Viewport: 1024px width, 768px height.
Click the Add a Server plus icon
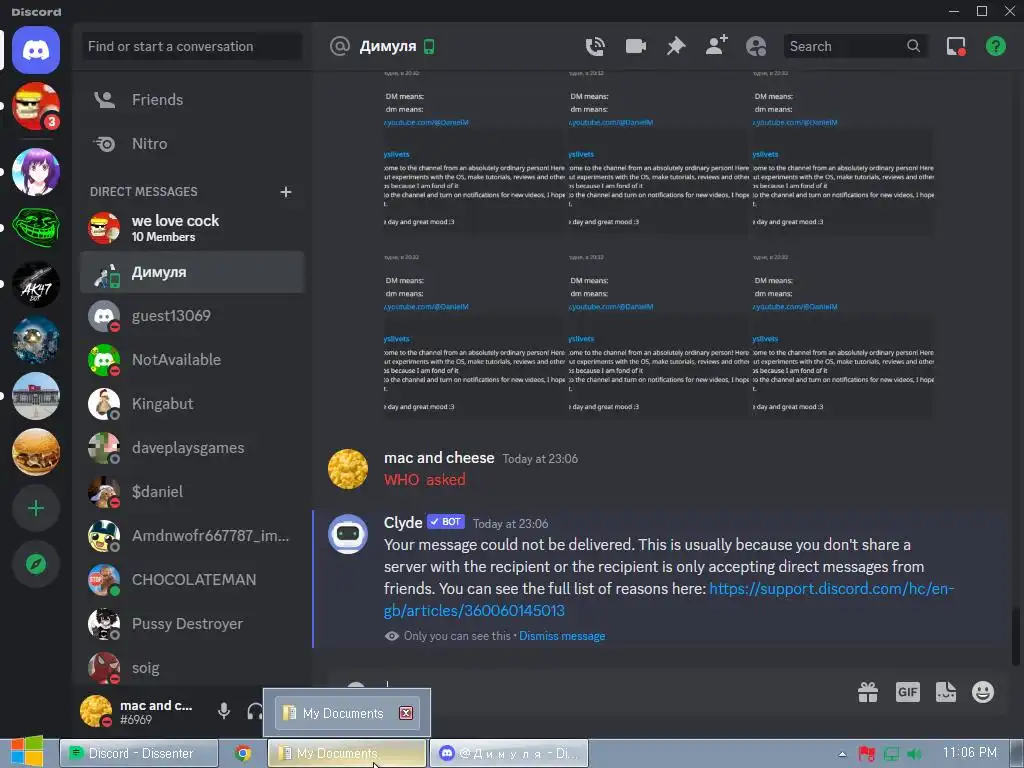click(36, 508)
